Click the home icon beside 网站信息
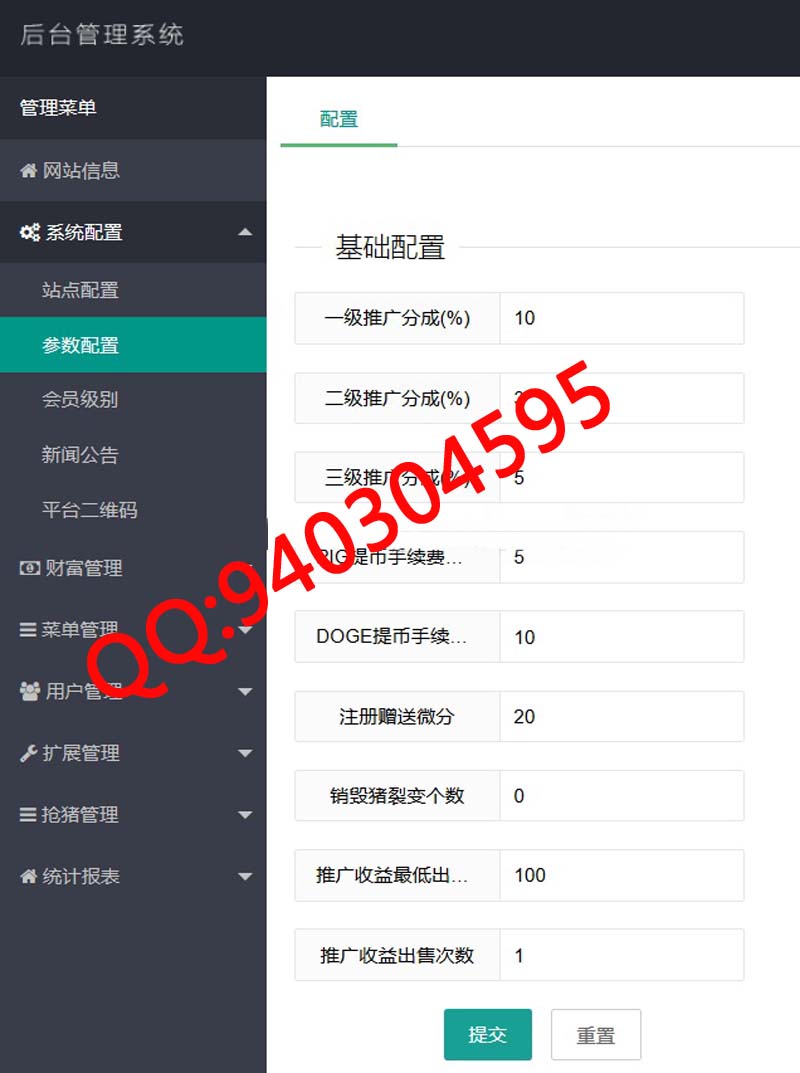 pos(28,170)
